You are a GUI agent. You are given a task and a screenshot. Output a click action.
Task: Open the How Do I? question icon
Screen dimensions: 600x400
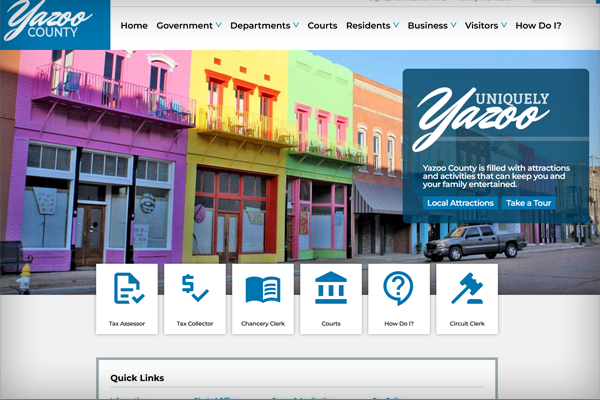pyautogui.click(x=398, y=288)
